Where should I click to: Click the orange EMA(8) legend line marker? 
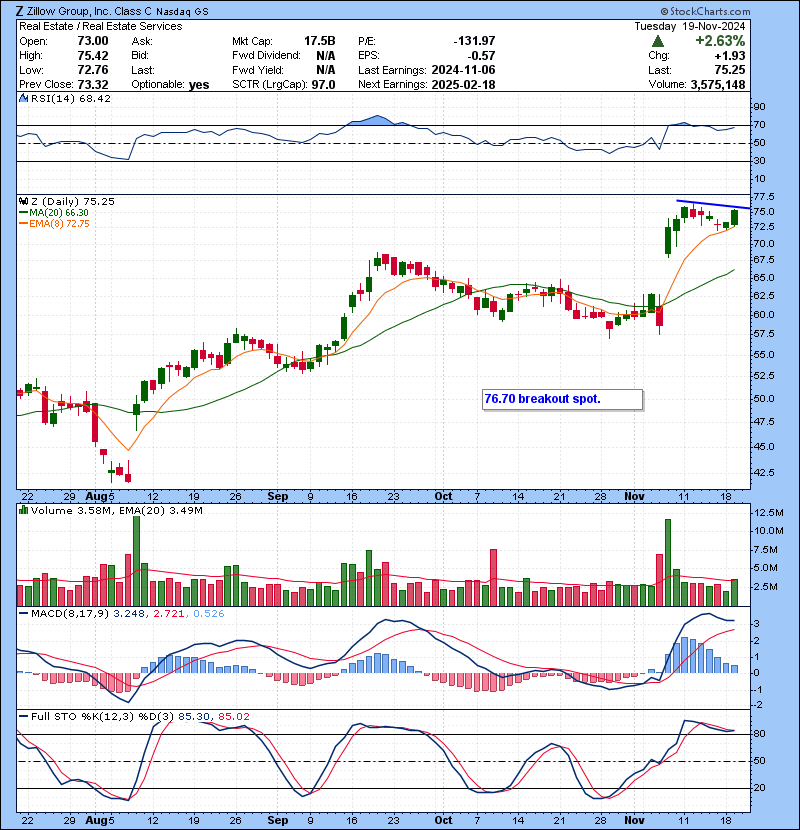(x=23, y=224)
